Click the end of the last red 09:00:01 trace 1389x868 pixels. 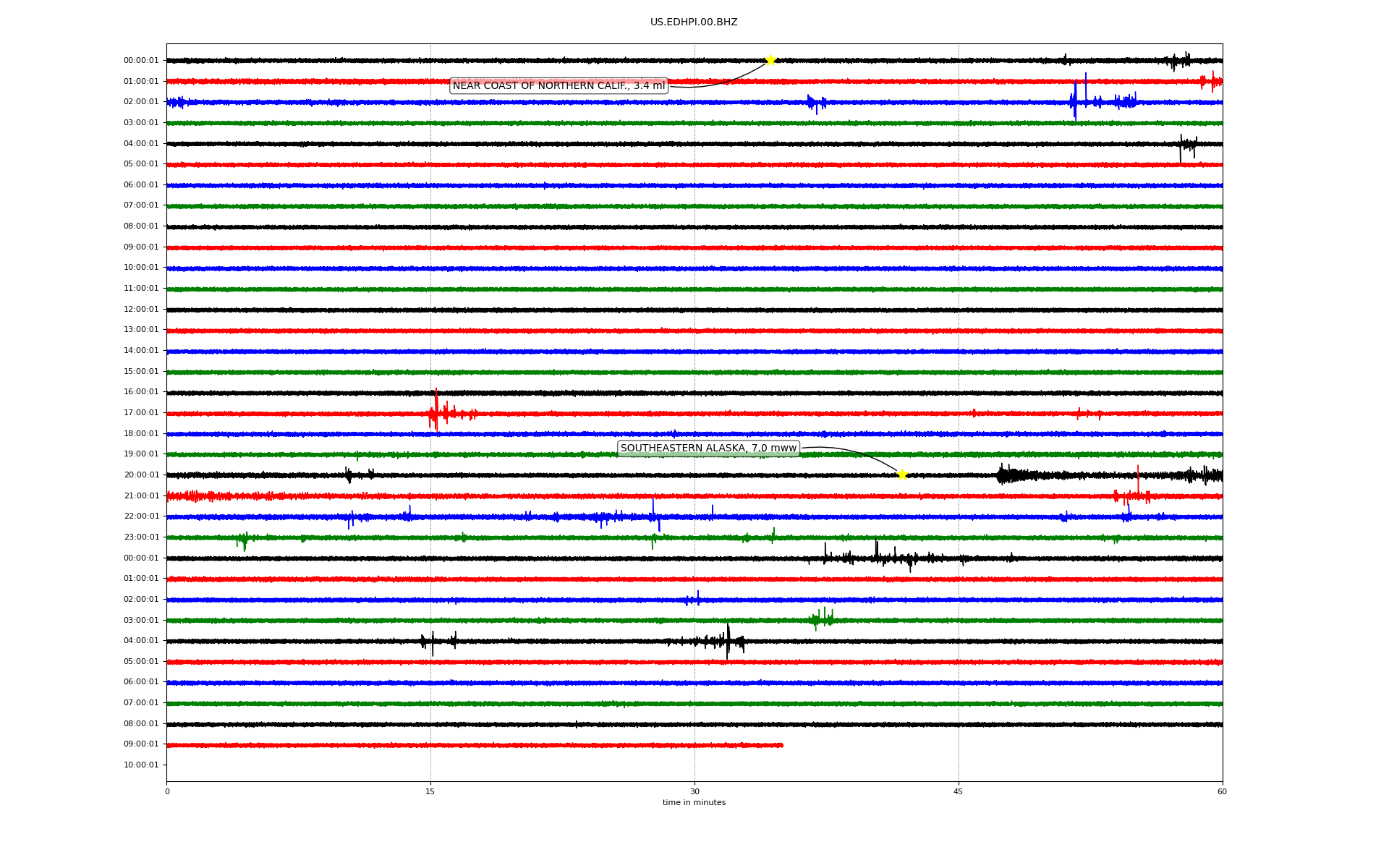781,745
